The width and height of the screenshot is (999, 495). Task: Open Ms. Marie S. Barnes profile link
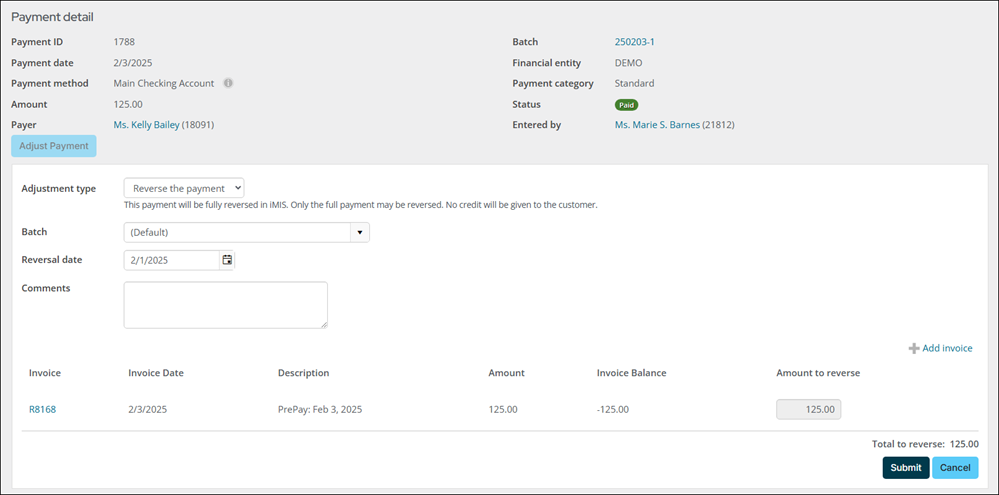tap(657, 125)
